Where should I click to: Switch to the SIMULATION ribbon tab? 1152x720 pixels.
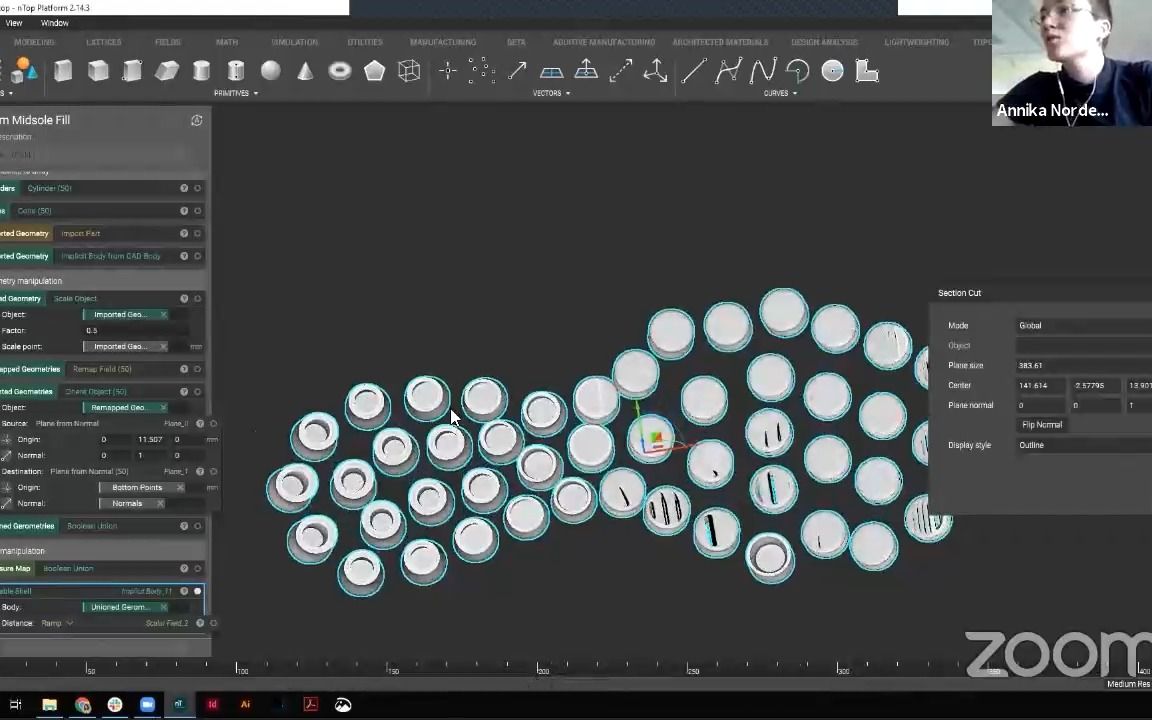294,42
